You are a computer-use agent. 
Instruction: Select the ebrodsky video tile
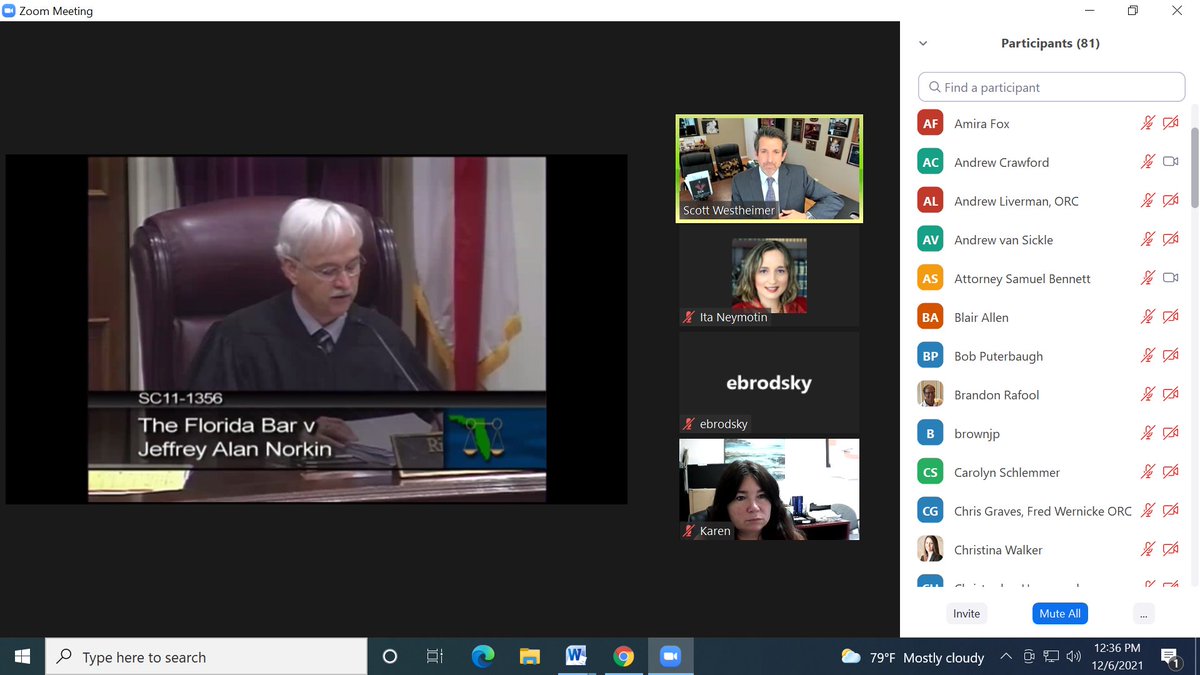point(769,382)
